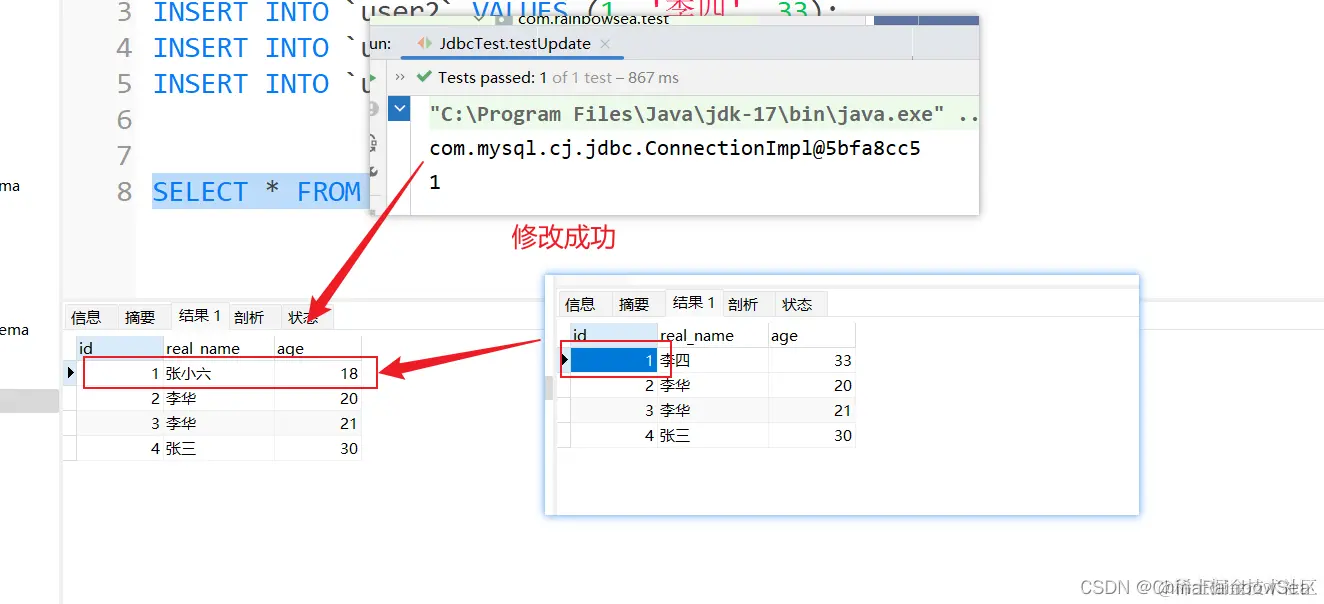The image size is (1324, 604).
Task: Select age 30 in the 李四 grid
Action: pos(812,435)
